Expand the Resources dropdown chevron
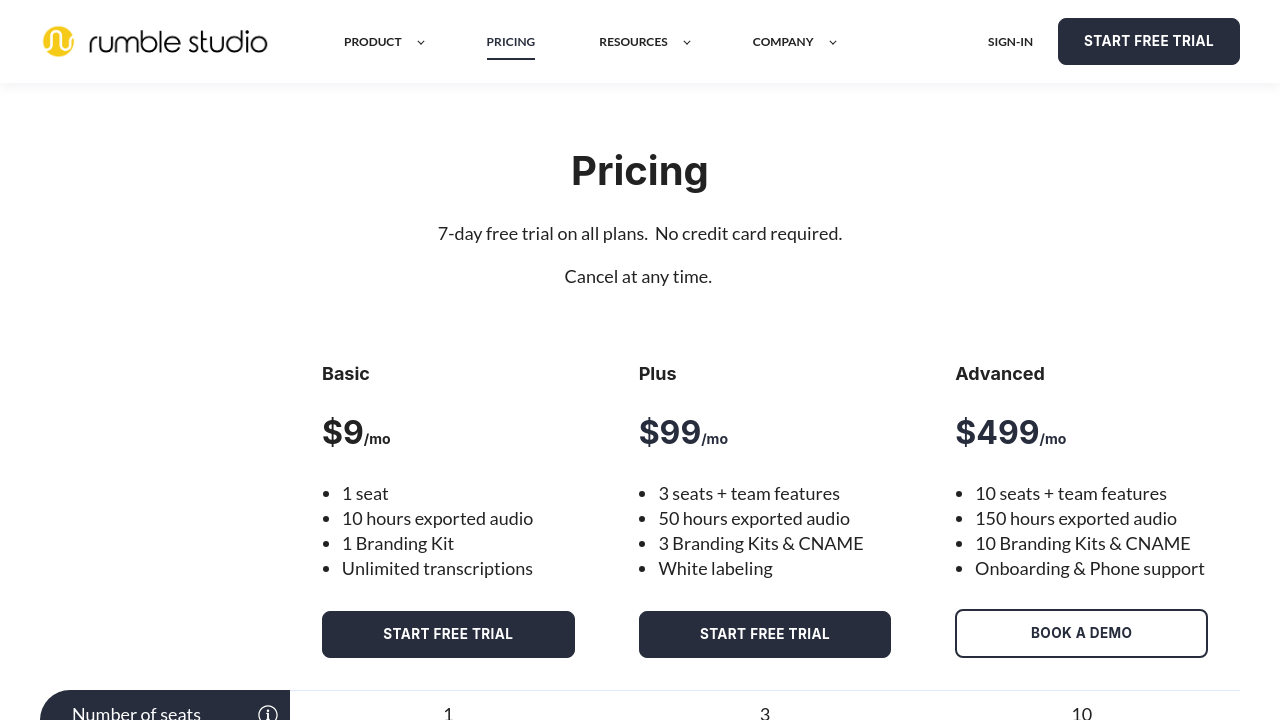 pyautogui.click(x=687, y=42)
